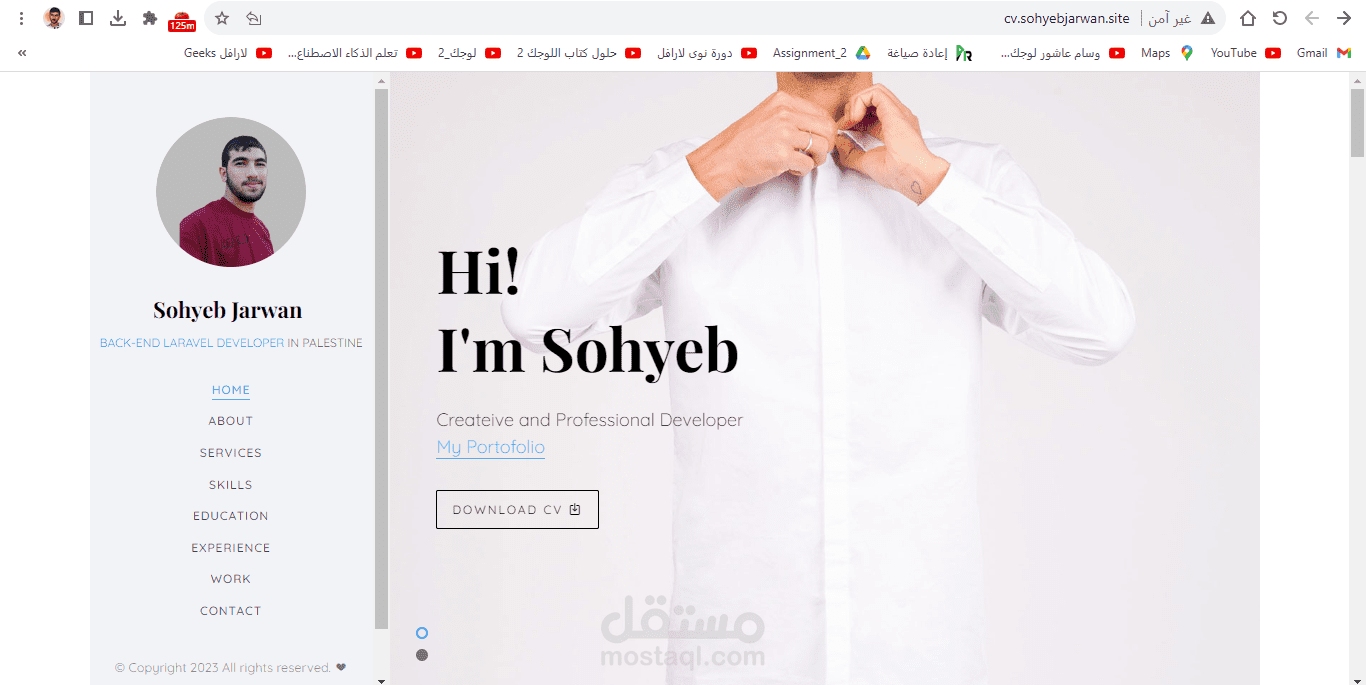
Task: Open the My Portofolio link
Action: tap(491, 447)
